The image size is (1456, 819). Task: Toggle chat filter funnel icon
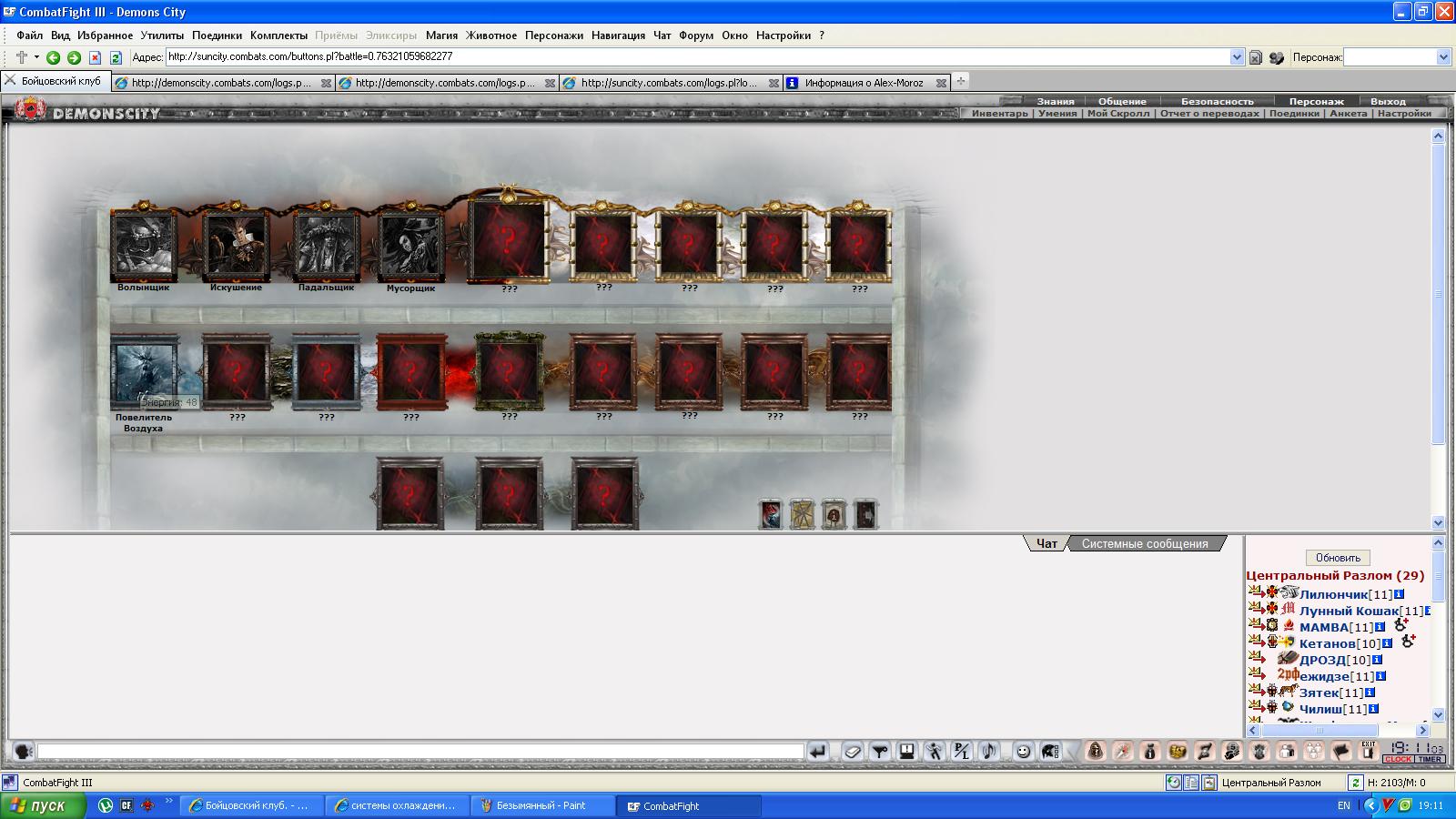coord(880,752)
